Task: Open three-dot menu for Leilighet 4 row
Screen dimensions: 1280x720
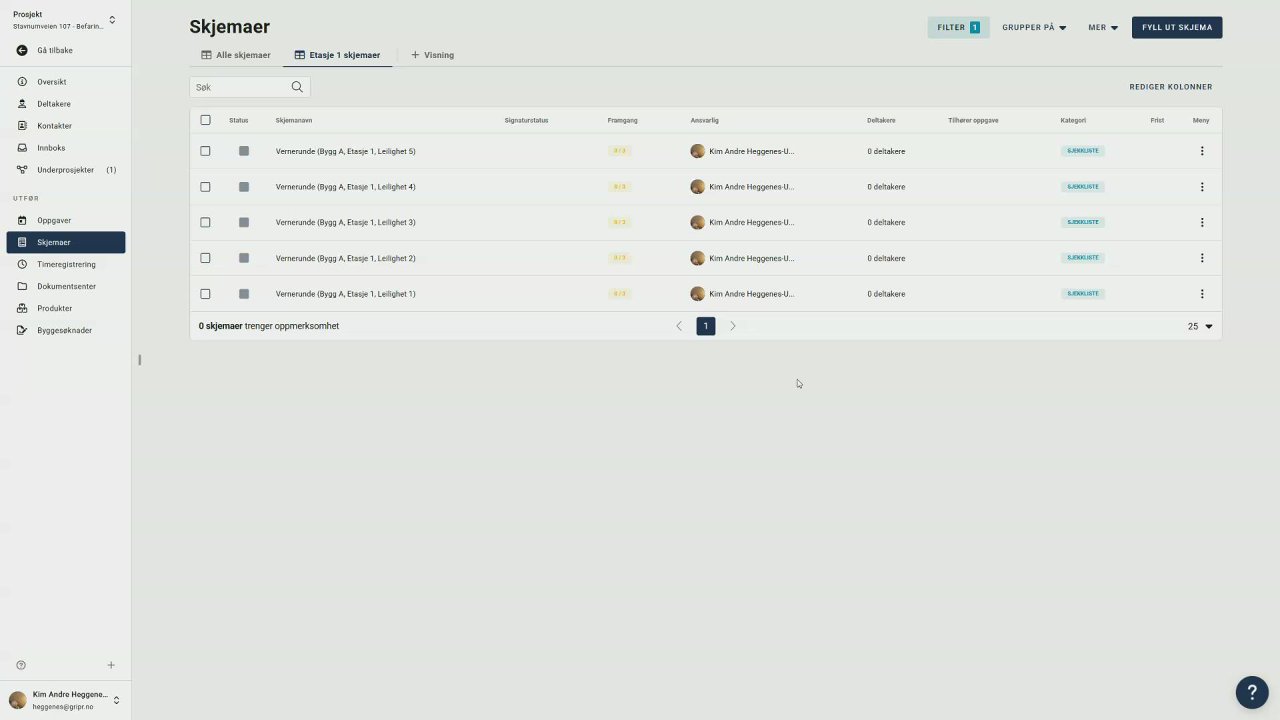Action: click(1202, 187)
